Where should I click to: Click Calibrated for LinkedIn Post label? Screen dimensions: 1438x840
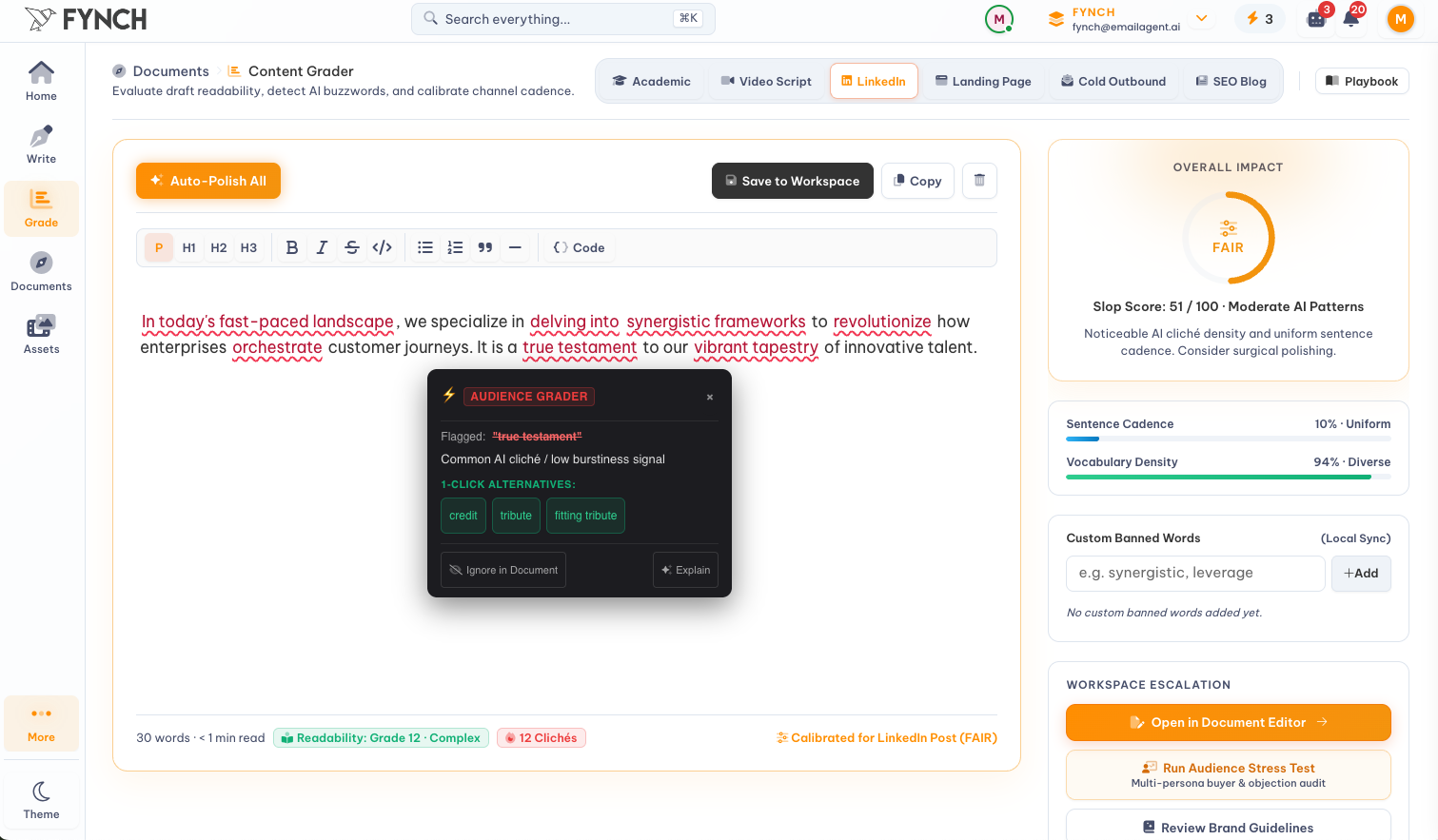point(886,738)
